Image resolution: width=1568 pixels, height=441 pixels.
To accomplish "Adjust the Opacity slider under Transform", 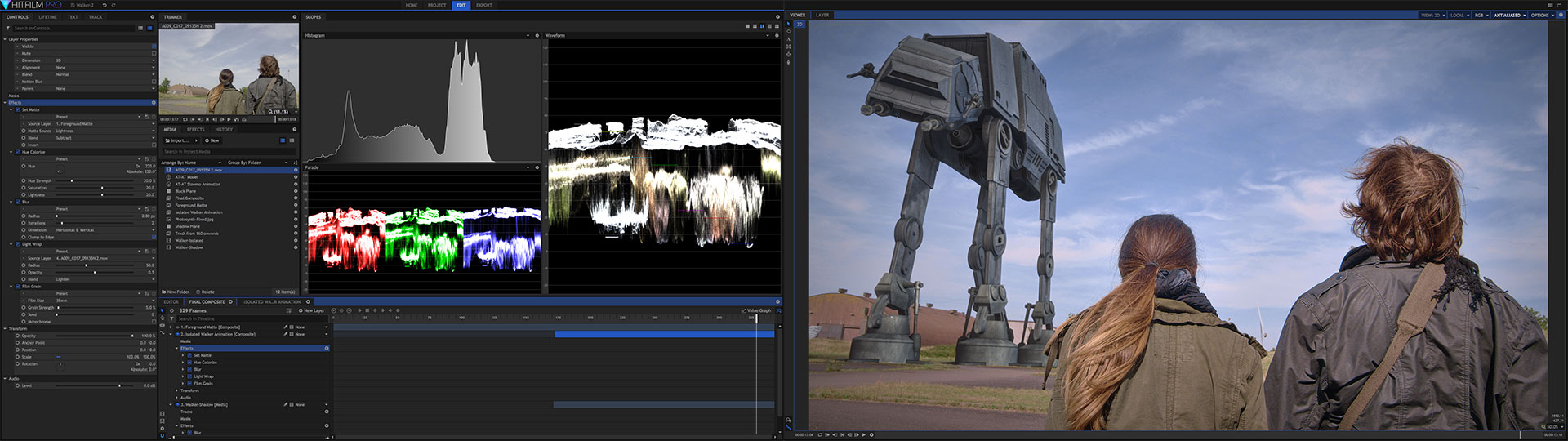I will point(94,336).
